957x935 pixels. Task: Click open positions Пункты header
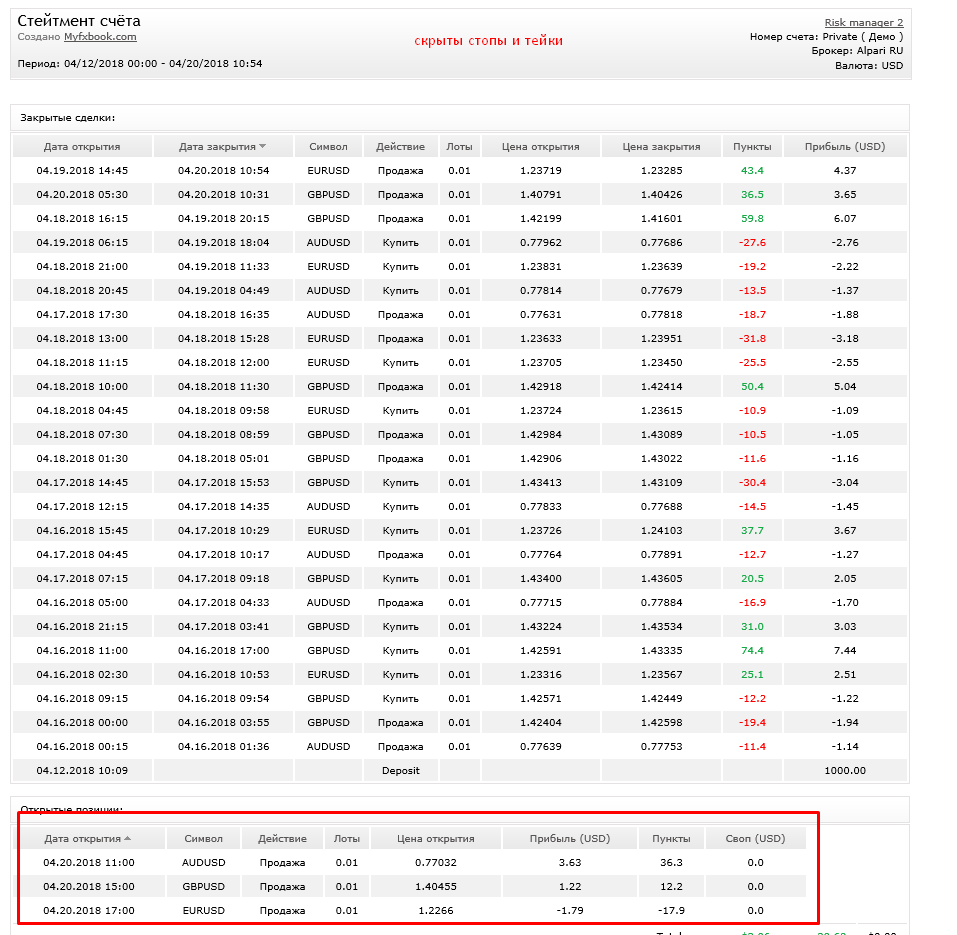click(671, 839)
